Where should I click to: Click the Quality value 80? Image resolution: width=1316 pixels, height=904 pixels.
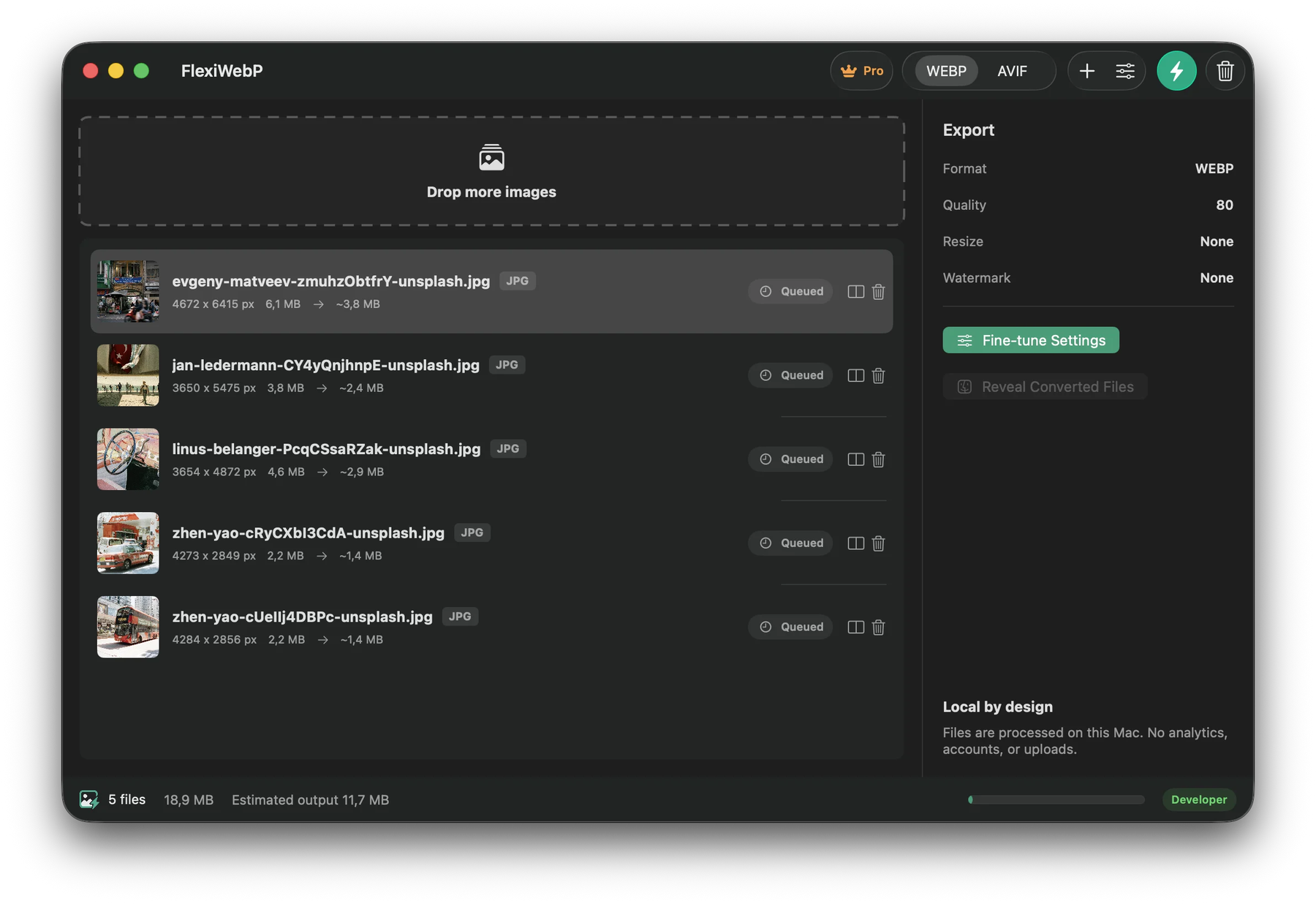(x=1225, y=206)
